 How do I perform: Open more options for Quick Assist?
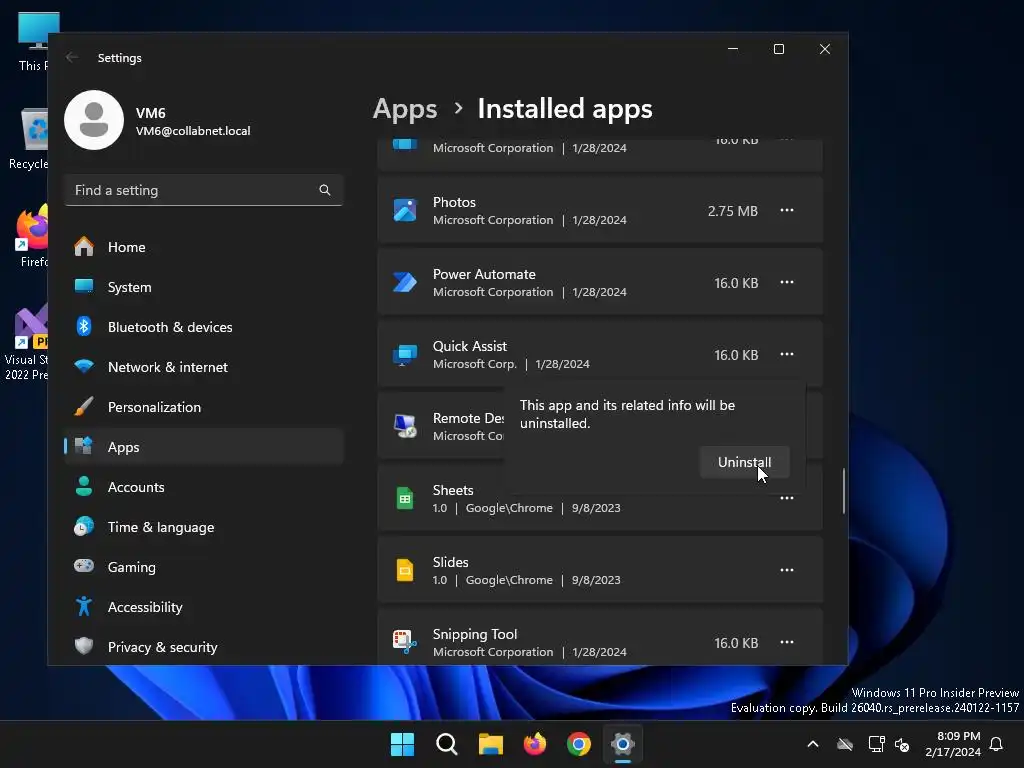(787, 354)
